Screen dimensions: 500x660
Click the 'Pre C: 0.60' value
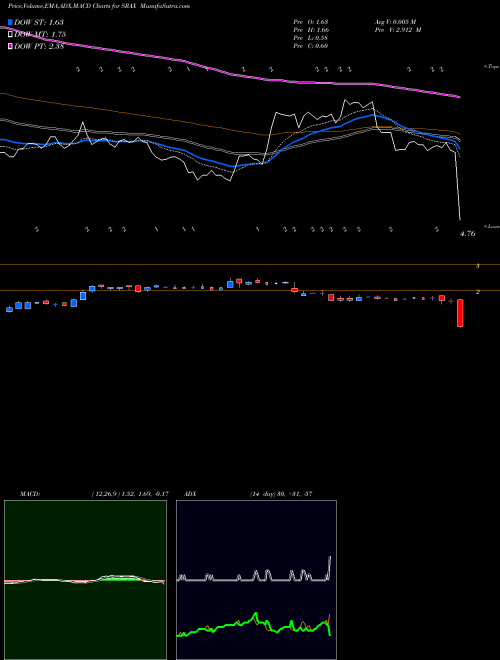pyautogui.click(x=311, y=46)
